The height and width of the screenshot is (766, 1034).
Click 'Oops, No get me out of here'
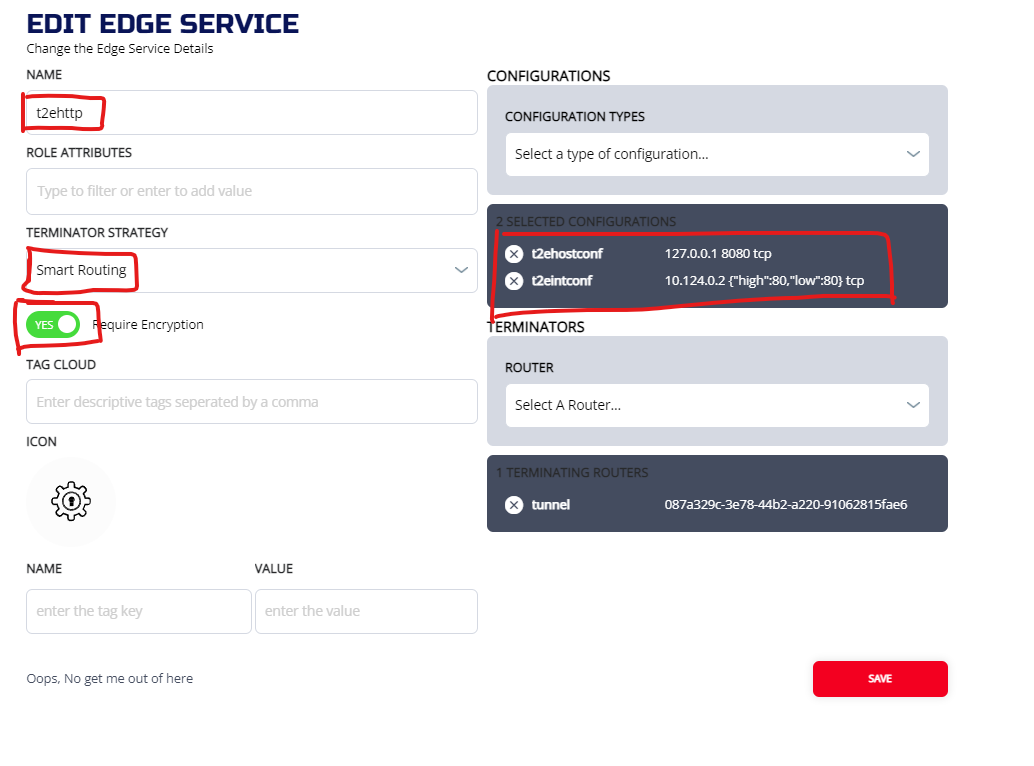[110, 679]
